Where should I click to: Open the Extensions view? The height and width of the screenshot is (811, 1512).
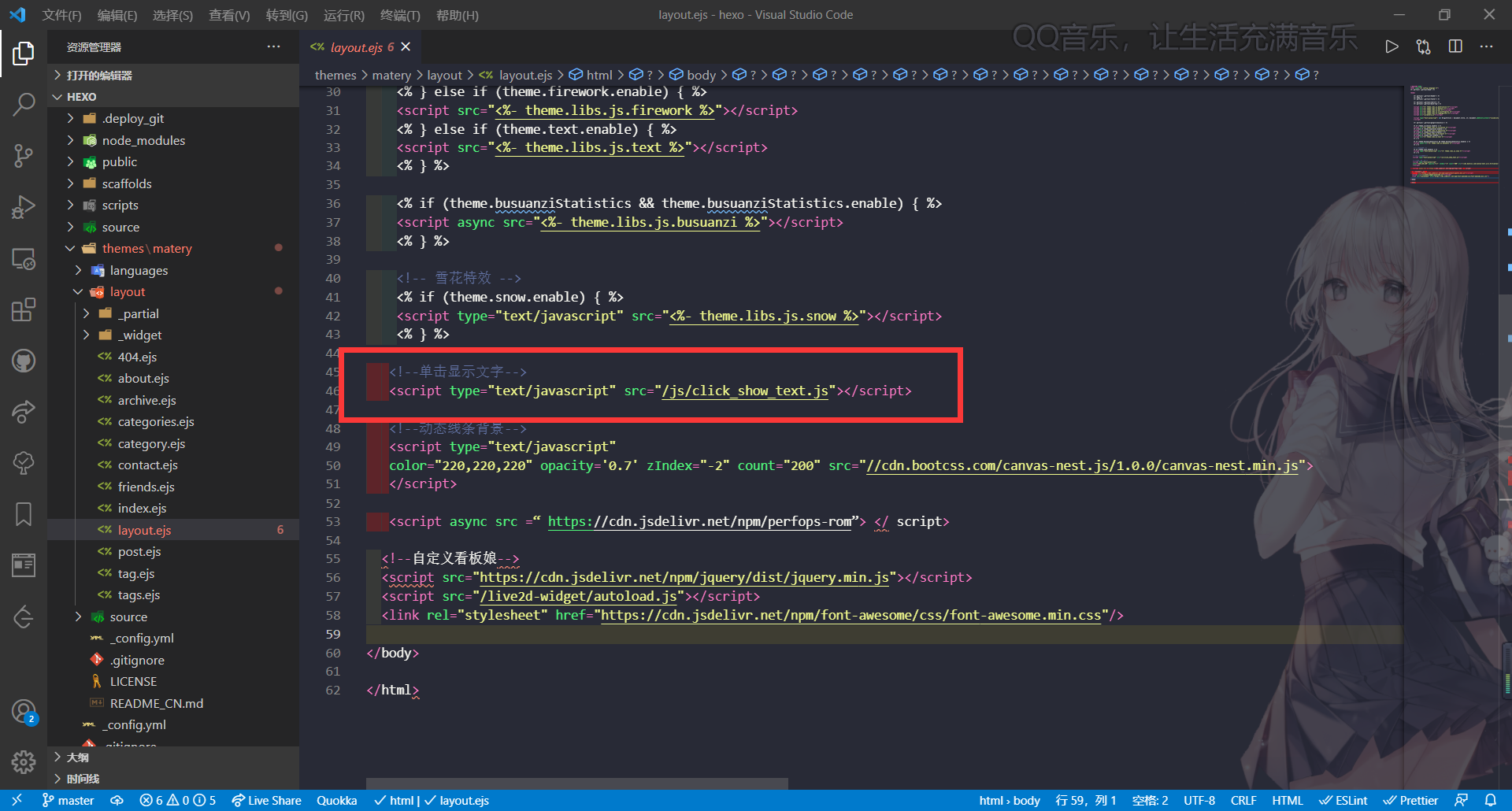tap(24, 309)
